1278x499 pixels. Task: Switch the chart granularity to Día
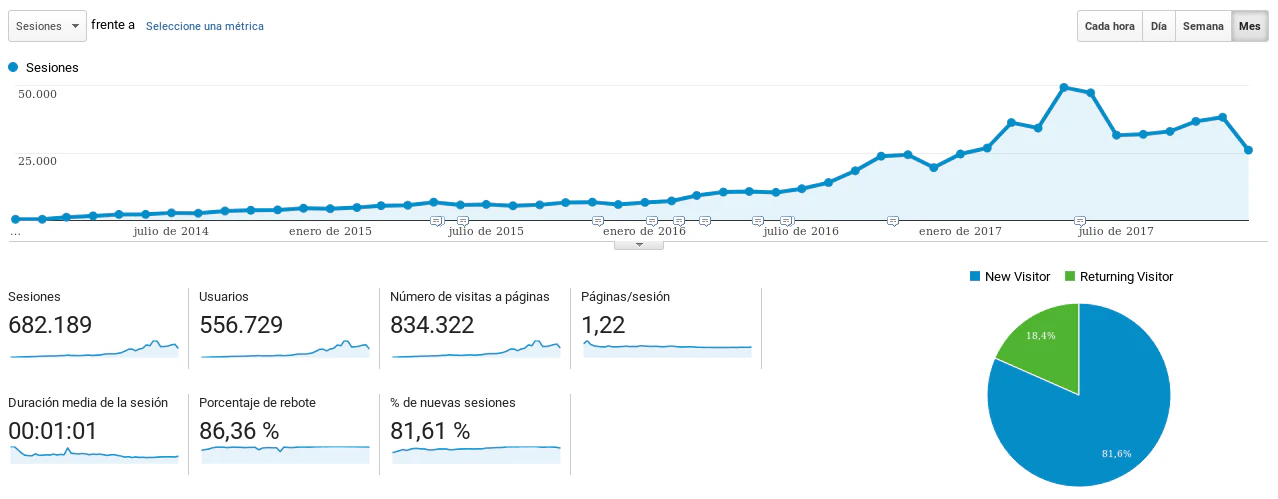pyautogui.click(x=1158, y=26)
